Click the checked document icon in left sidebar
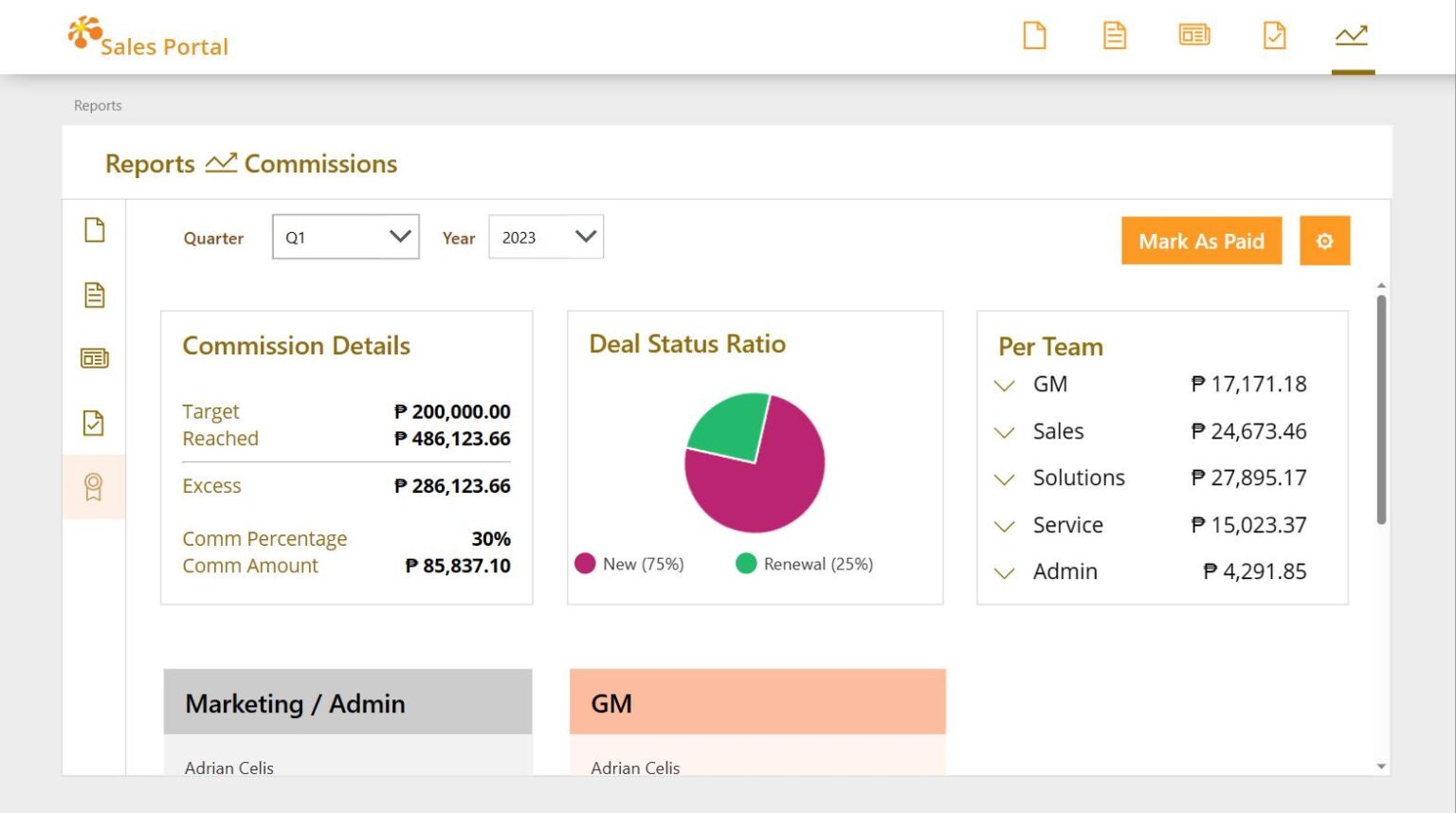Image resolution: width=1456 pixels, height=813 pixels. (93, 423)
